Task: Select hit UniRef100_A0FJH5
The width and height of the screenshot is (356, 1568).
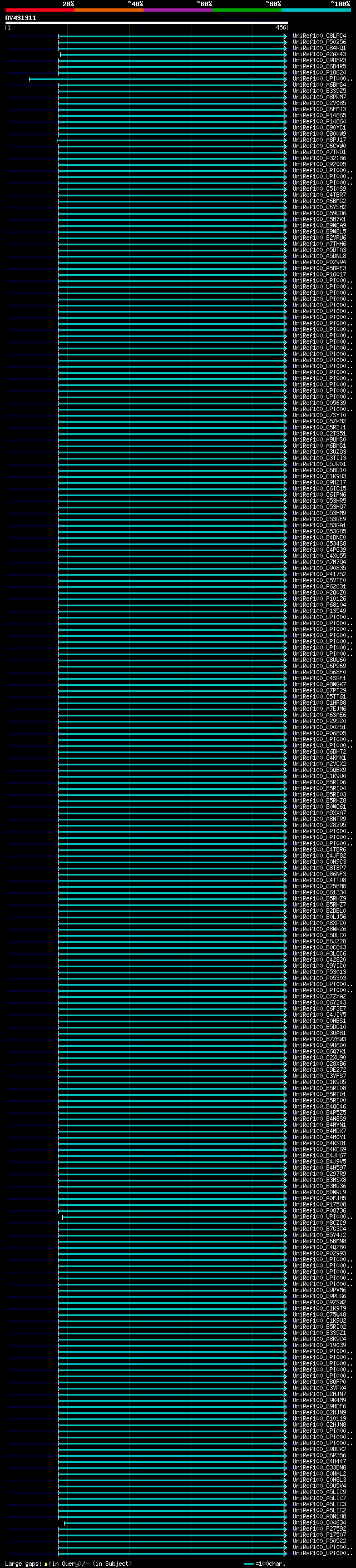Action: [319, 1198]
